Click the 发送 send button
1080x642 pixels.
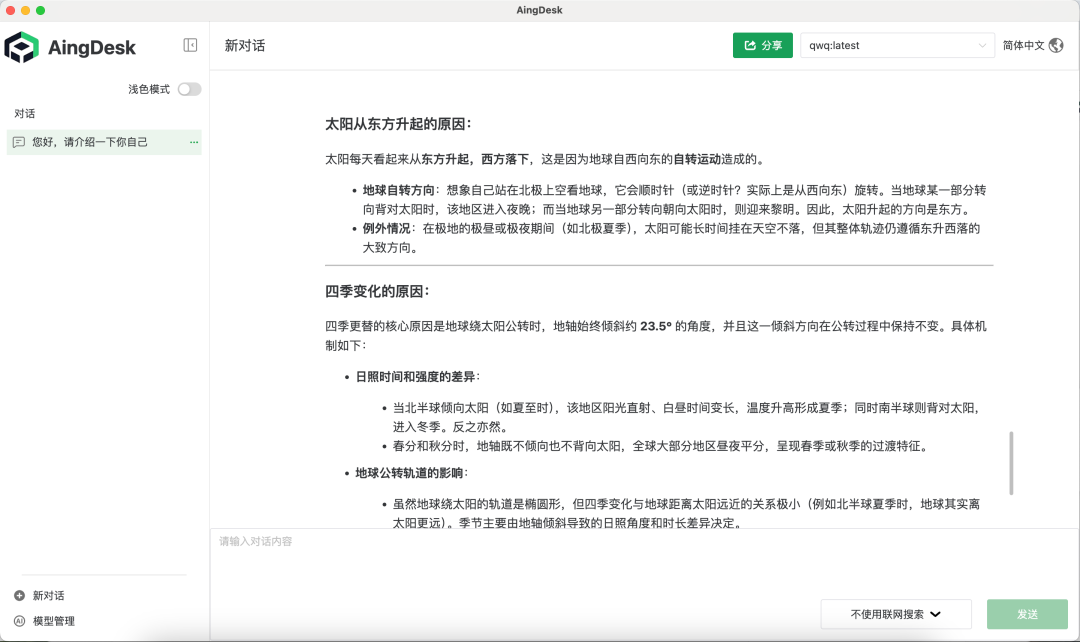1027,614
